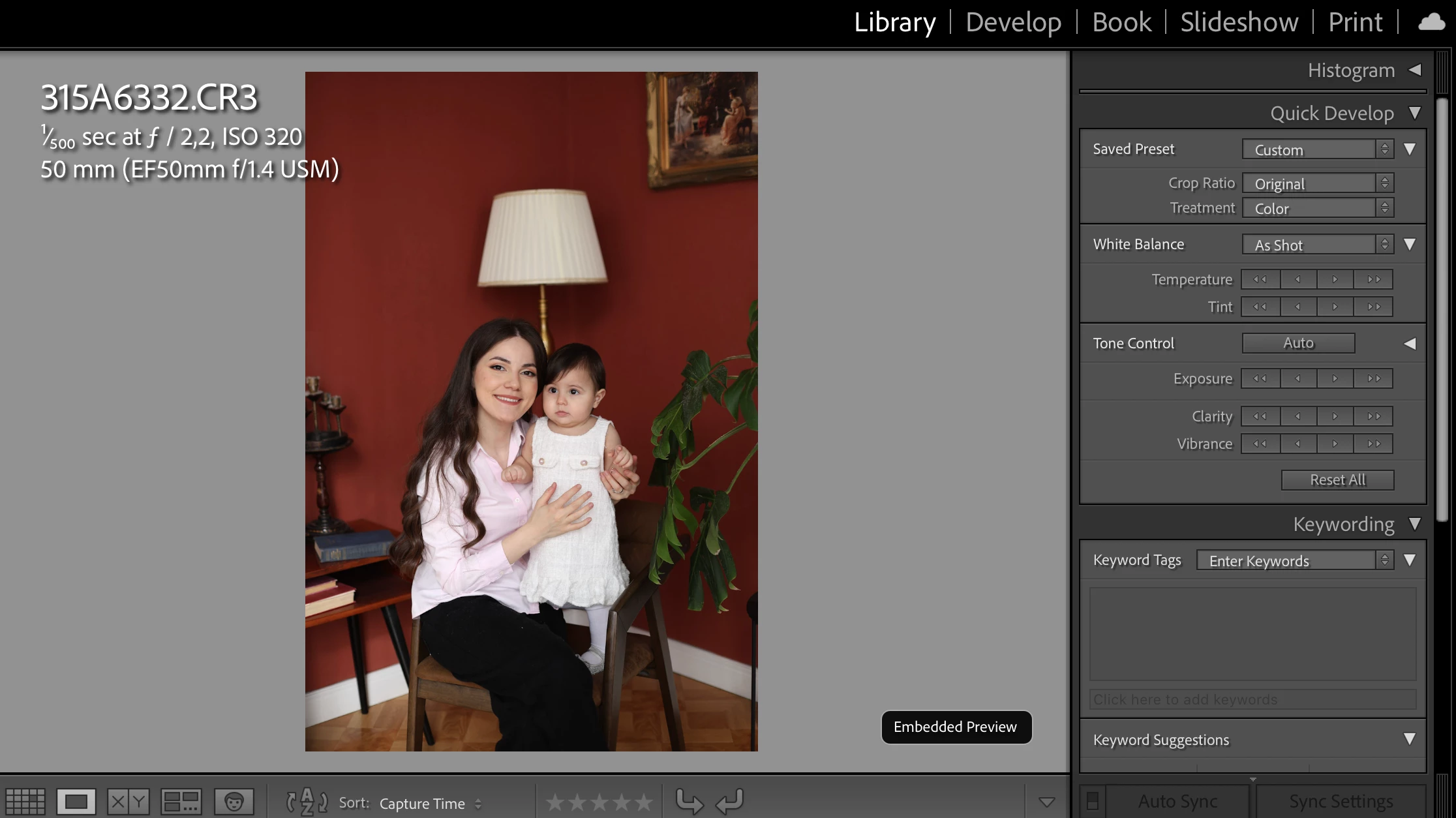Image resolution: width=1456 pixels, height=818 pixels.
Task: Toggle the Auto Sync switch
Action: [x=1093, y=801]
